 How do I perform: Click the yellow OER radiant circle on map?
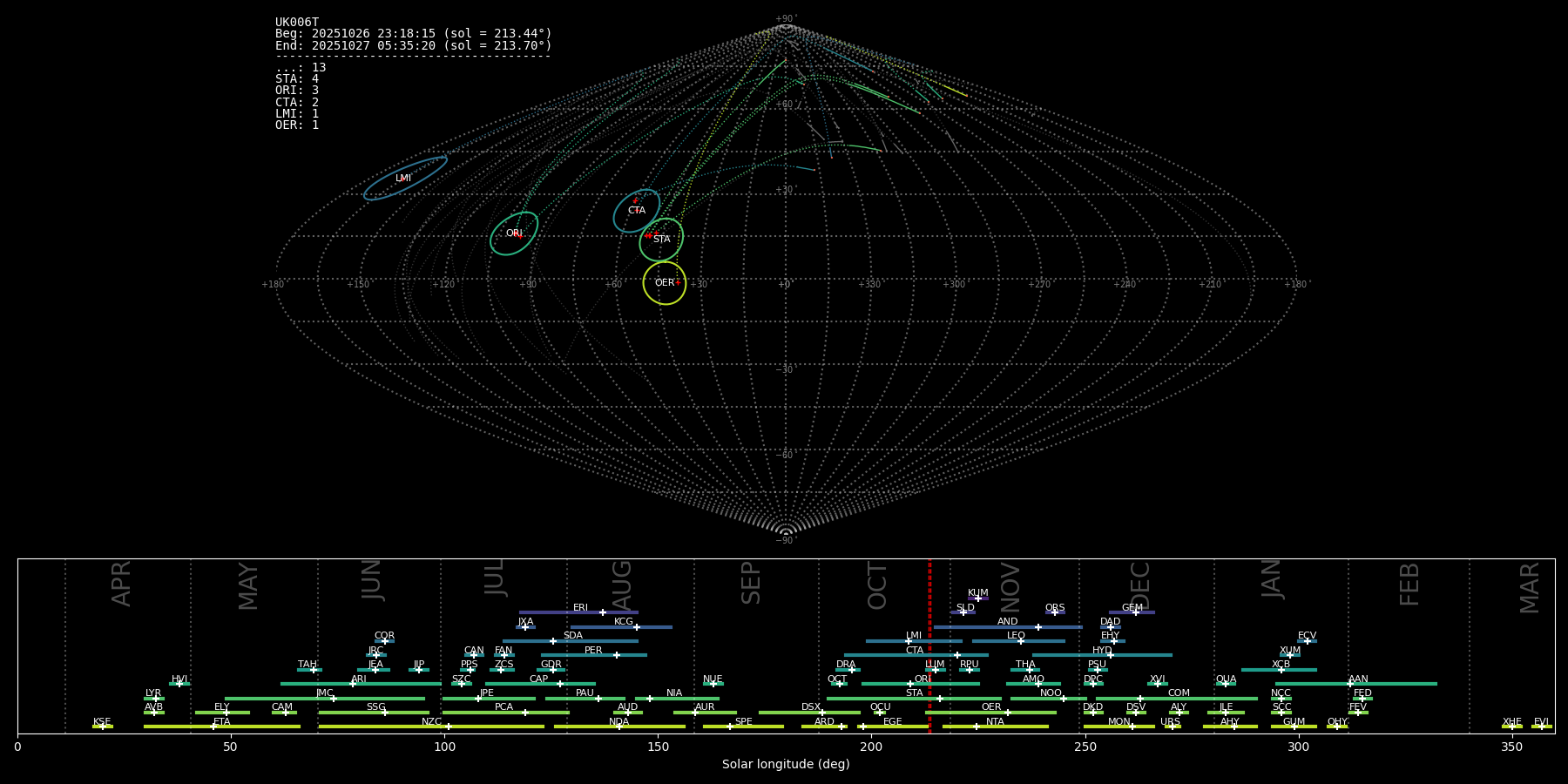click(x=665, y=283)
